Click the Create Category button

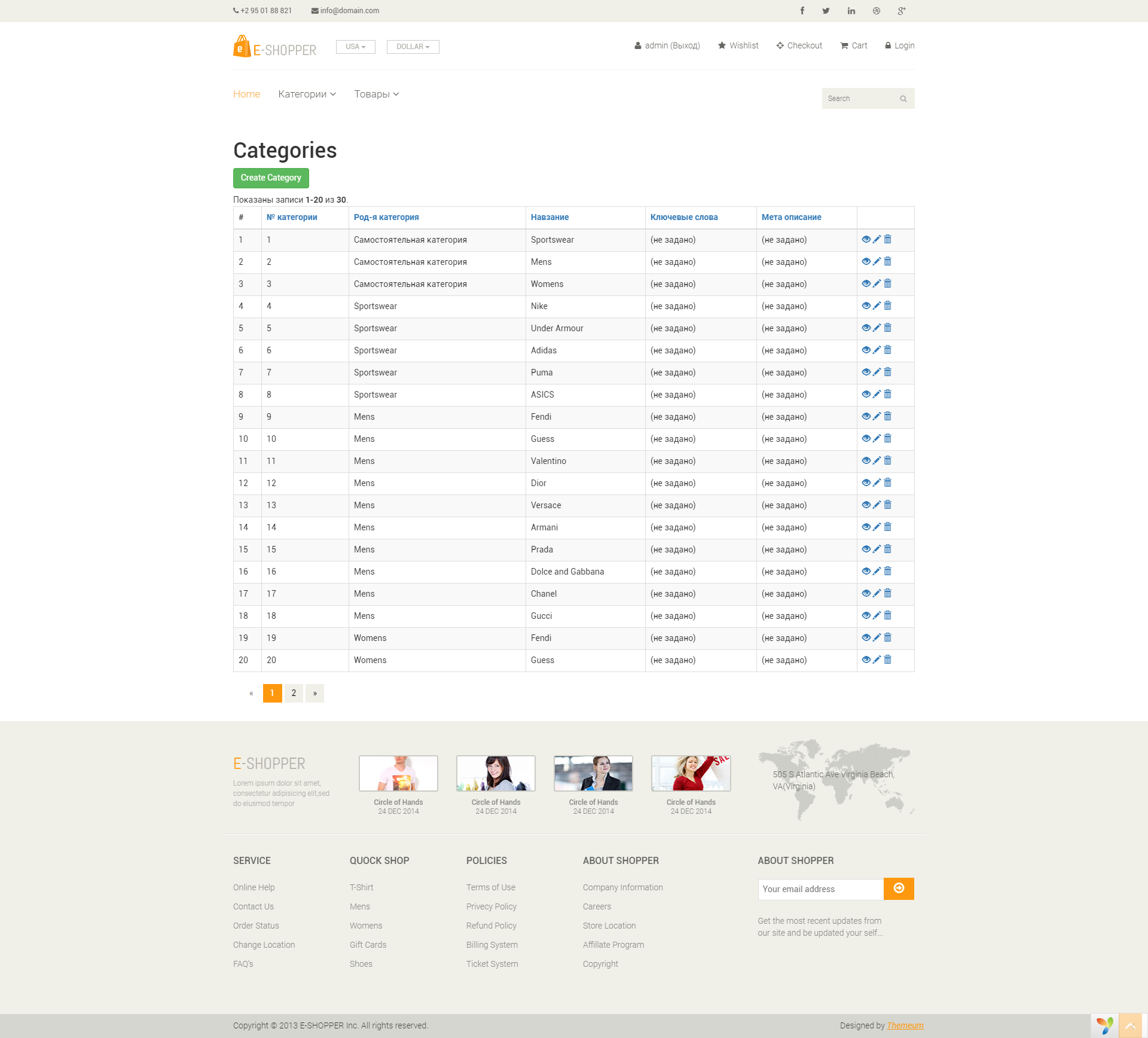271,178
